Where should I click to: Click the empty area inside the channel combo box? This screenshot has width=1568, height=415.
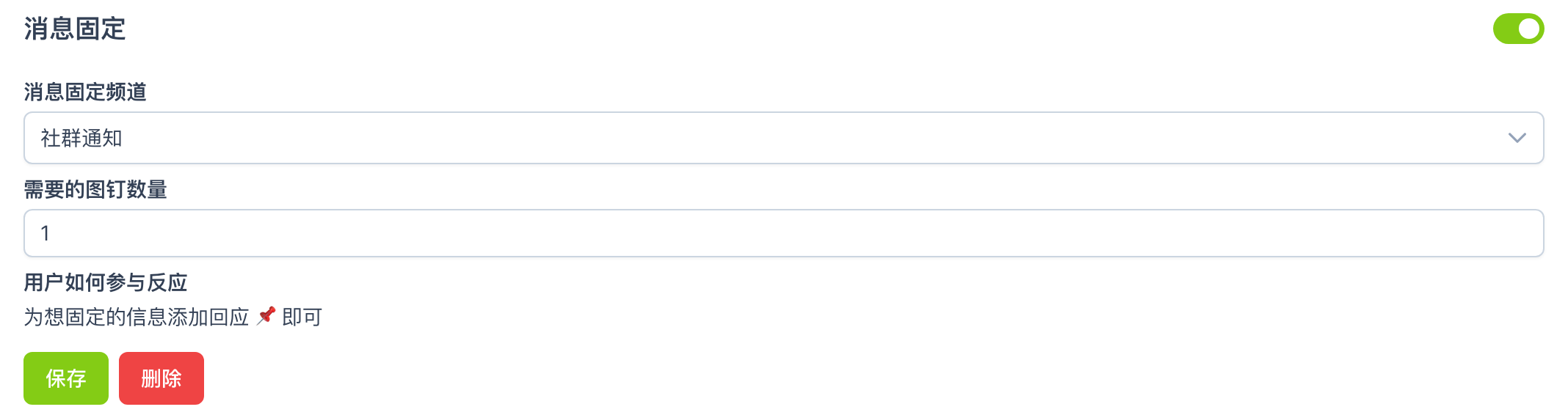coord(807,138)
